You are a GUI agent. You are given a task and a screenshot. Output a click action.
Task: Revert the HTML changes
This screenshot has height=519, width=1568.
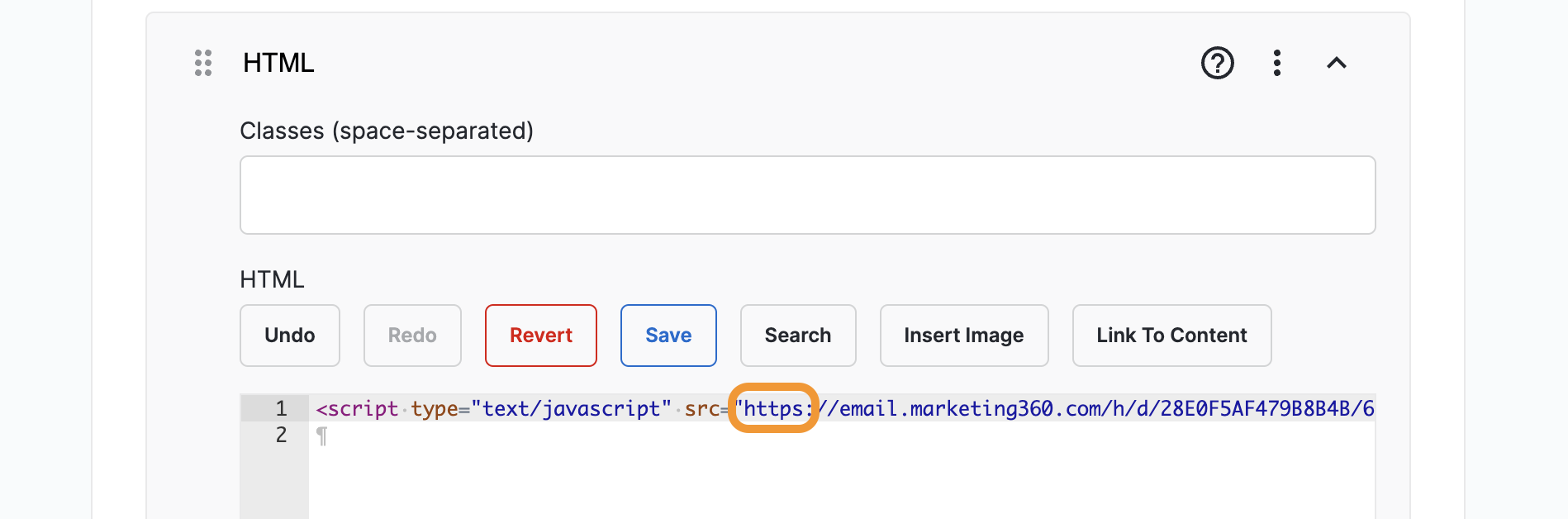click(540, 336)
